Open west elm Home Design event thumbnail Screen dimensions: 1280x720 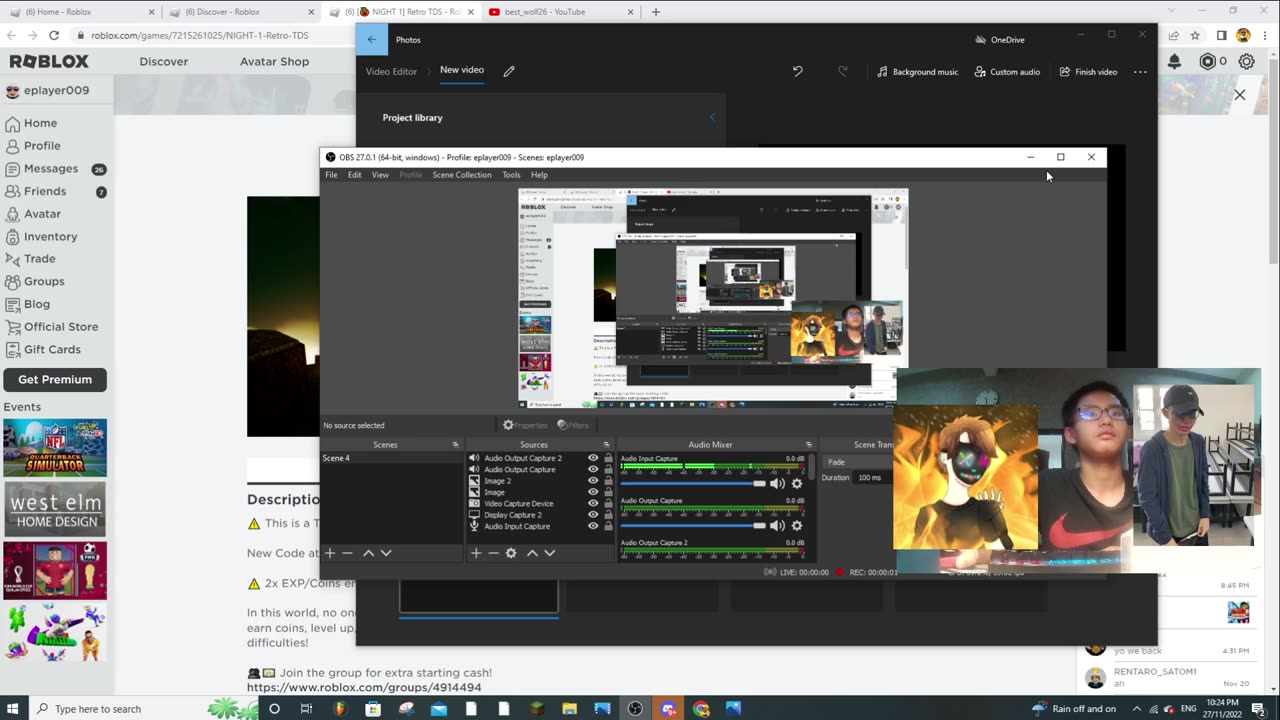click(x=55, y=509)
